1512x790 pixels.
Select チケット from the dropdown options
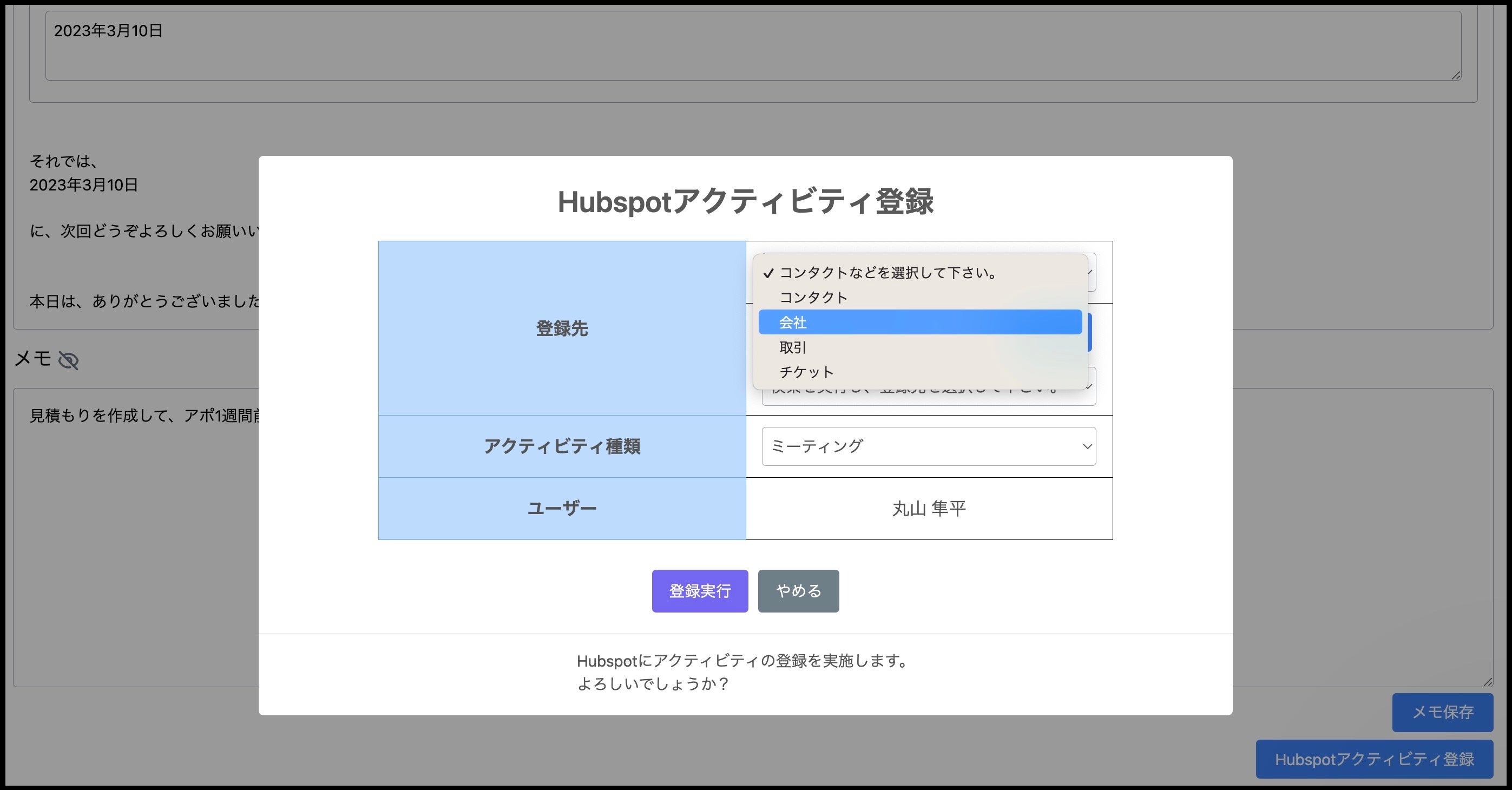point(806,372)
